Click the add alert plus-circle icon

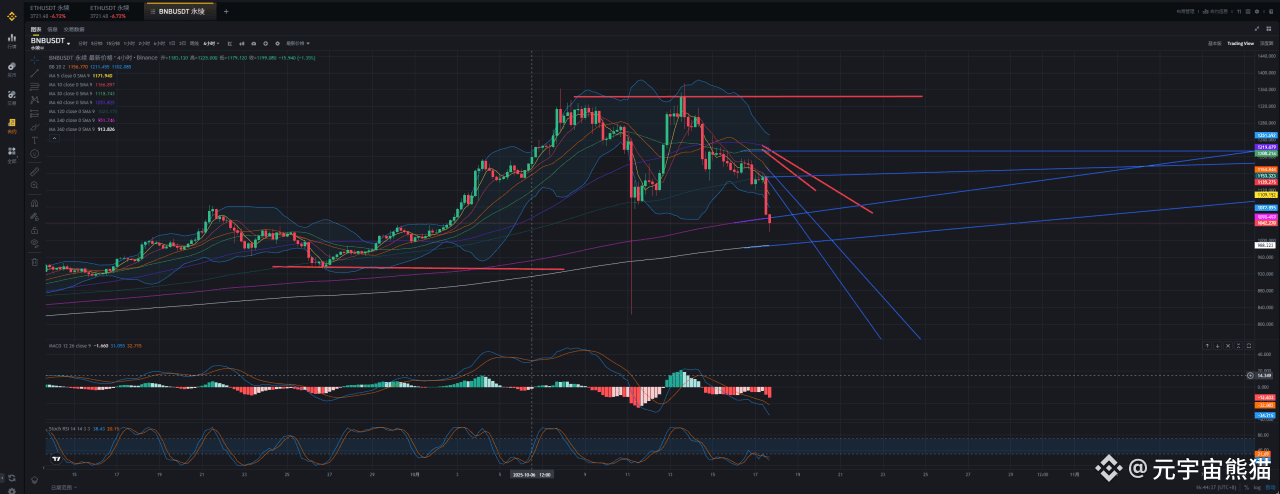click(265, 43)
